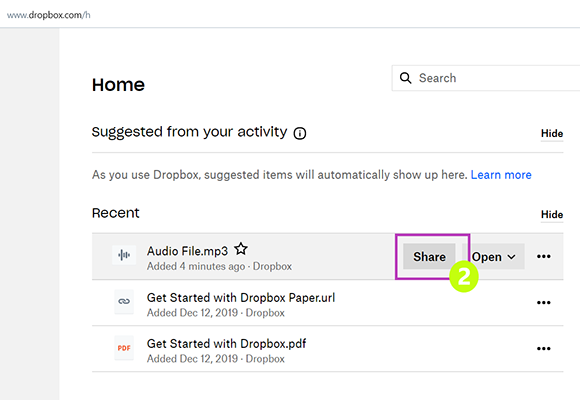Click the browser address bar URL
Image resolution: width=580 pixels, height=400 pixels.
point(48,15)
